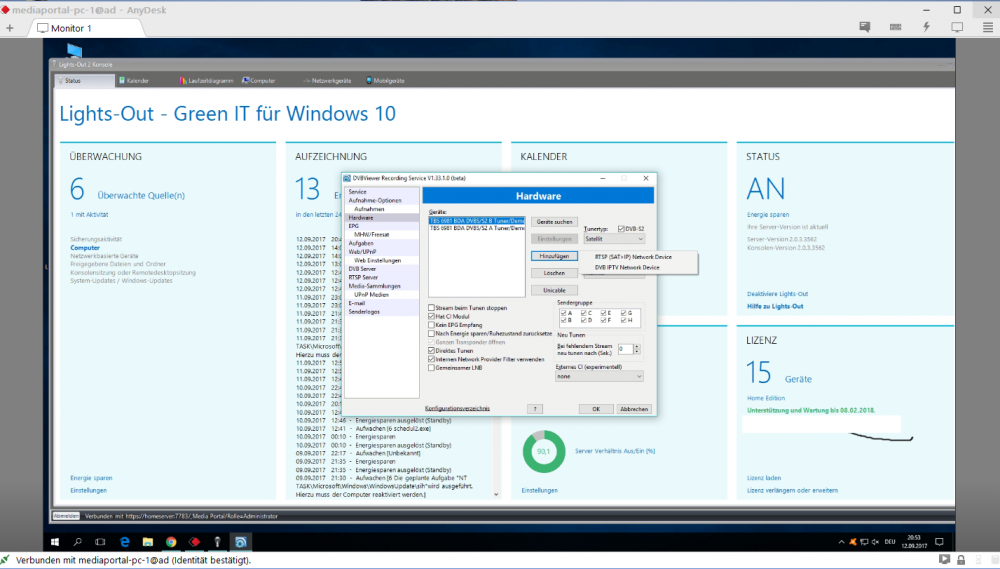The image size is (1000, 569).
Task: Open File Explorer from the taskbar
Action: tap(149, 541)
